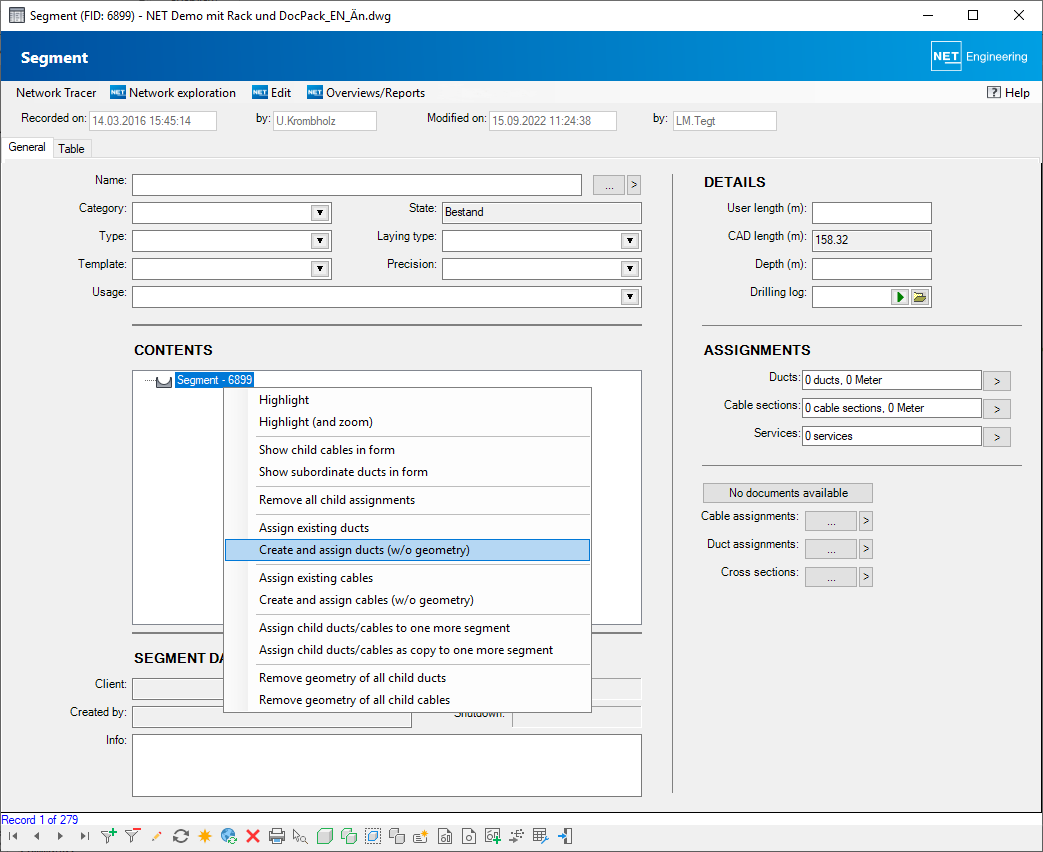Click the plain document report icon
1043x852 pixels.
coord(469,836)
